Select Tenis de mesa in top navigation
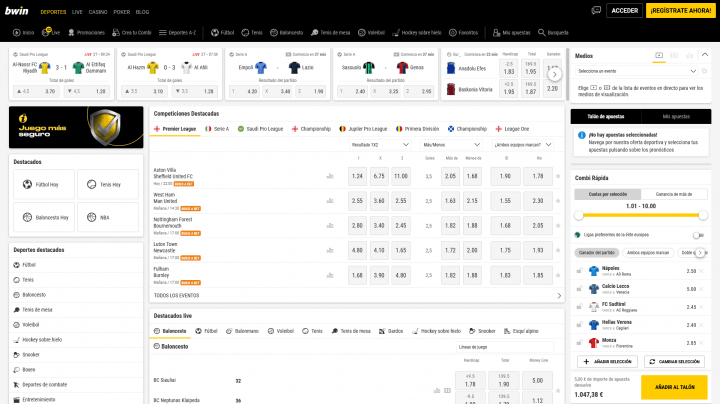This screenshot has height=404, width=720. pos(331,33)
